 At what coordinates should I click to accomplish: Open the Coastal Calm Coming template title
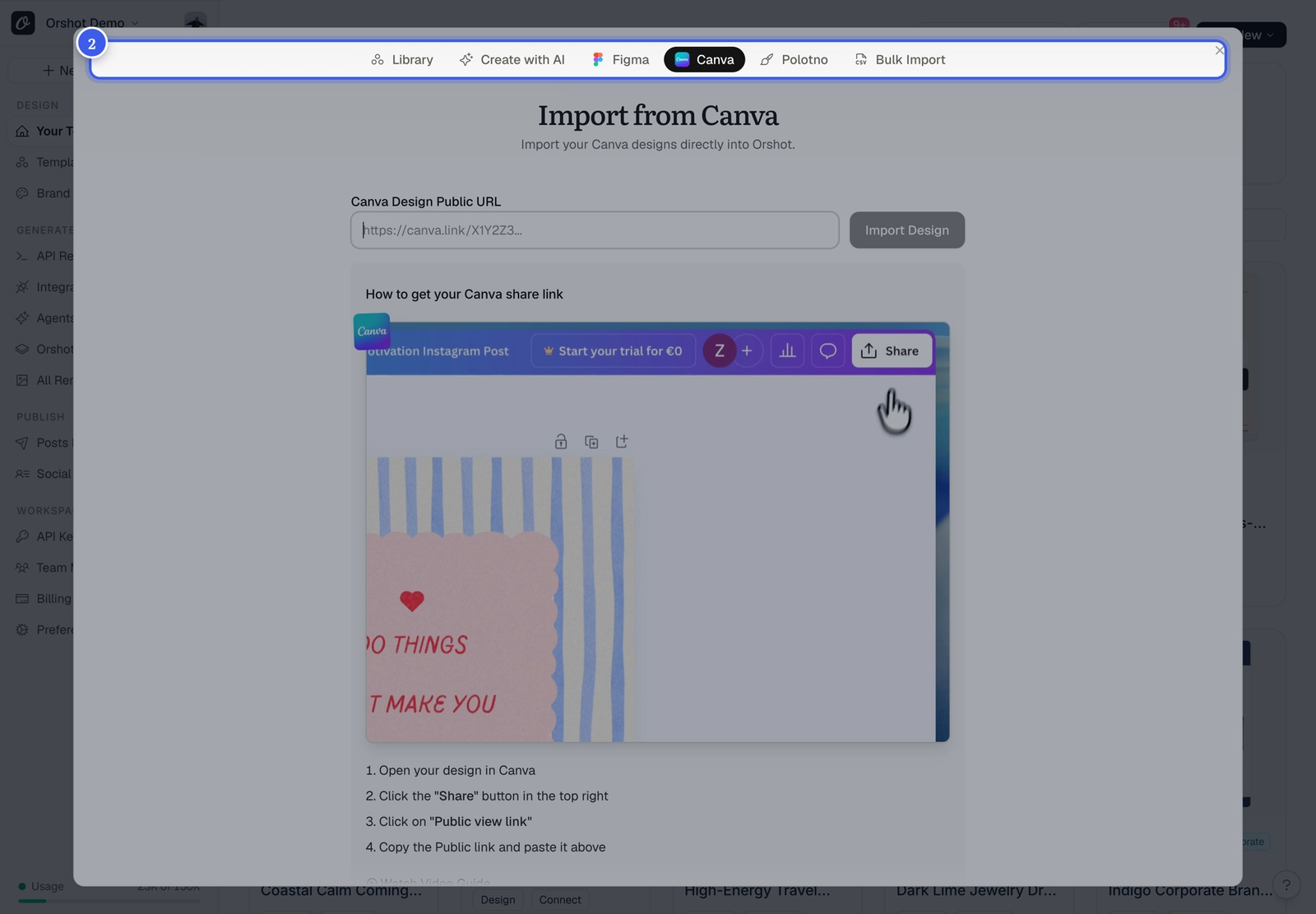point(341,891)
